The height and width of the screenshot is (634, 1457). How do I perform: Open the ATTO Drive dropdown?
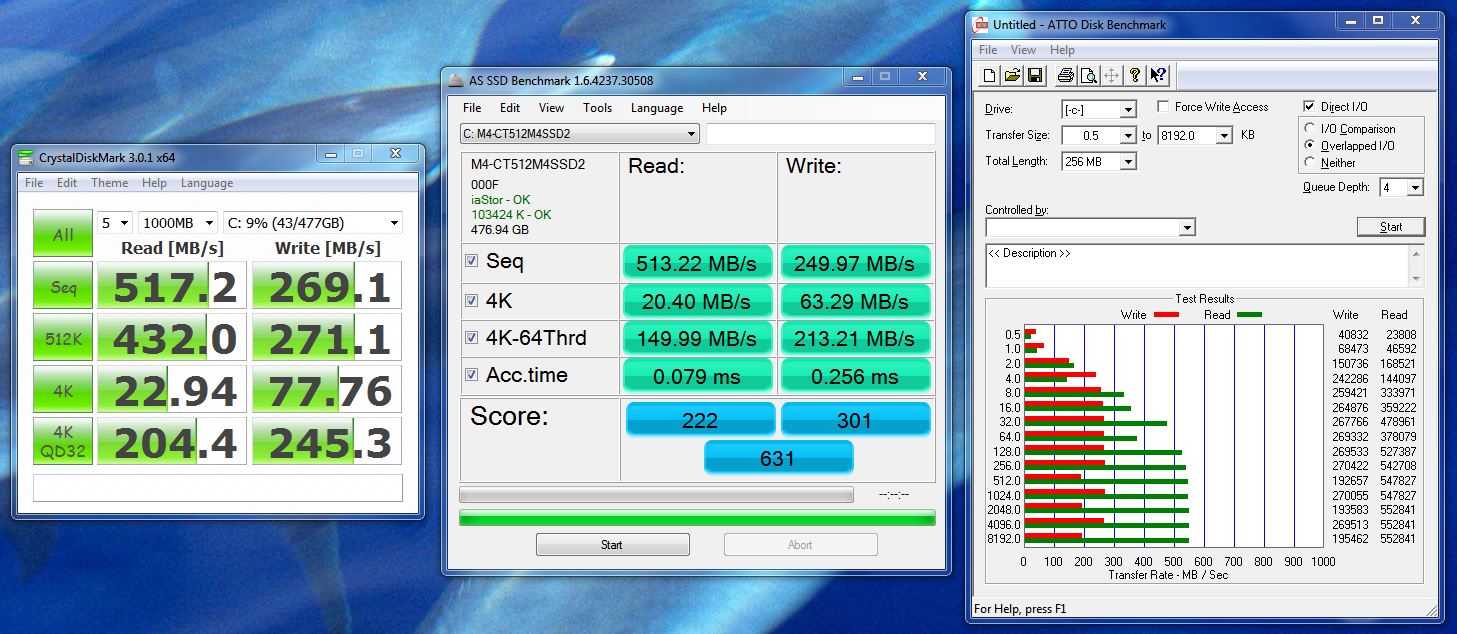tap(1128, 109)
